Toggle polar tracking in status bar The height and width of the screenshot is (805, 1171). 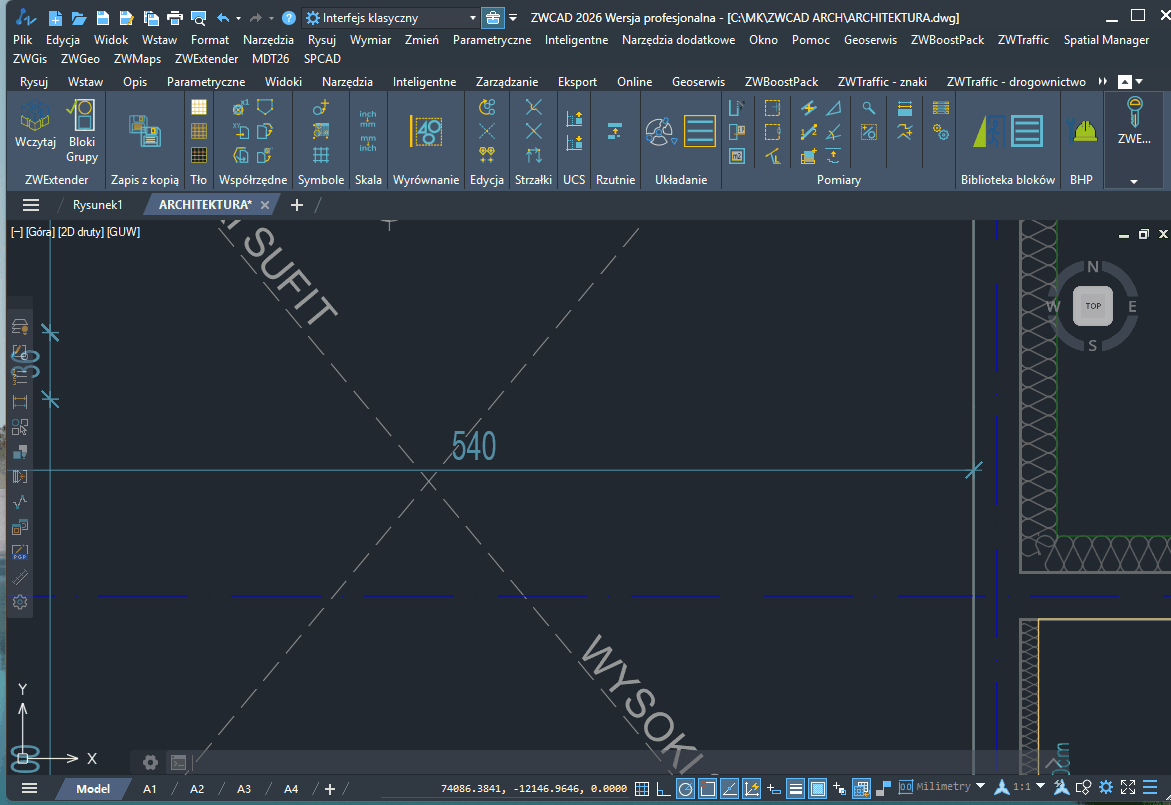686,788
